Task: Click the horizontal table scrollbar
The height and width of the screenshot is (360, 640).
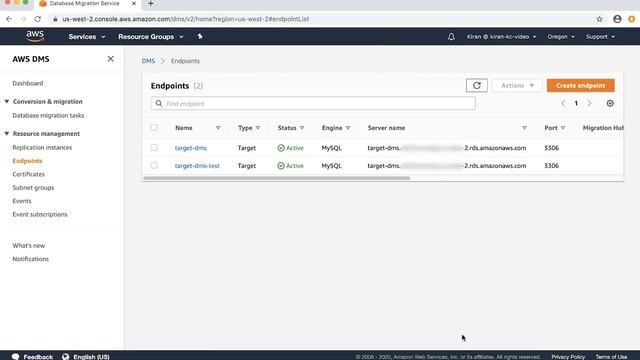Action: tap(276, 178)
